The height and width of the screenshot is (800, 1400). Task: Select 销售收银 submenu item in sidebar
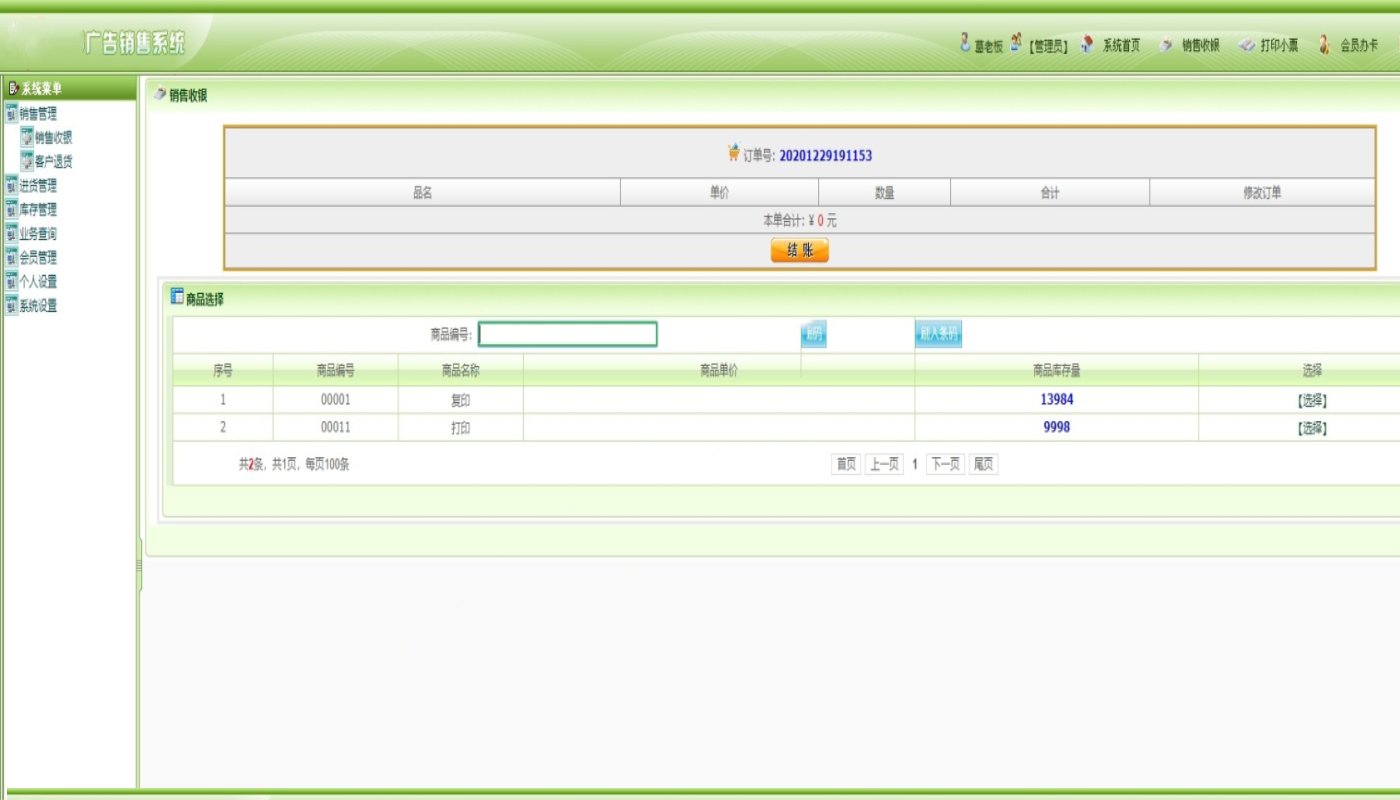click(x=54, y=138)
